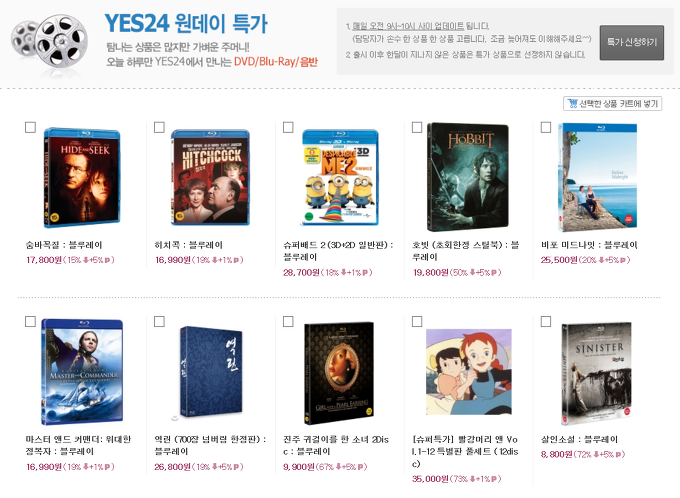Open the 비포 미드나잇 : 블루레이 link
The height and width of the screenshot is (498, 680).
(589, 245)
